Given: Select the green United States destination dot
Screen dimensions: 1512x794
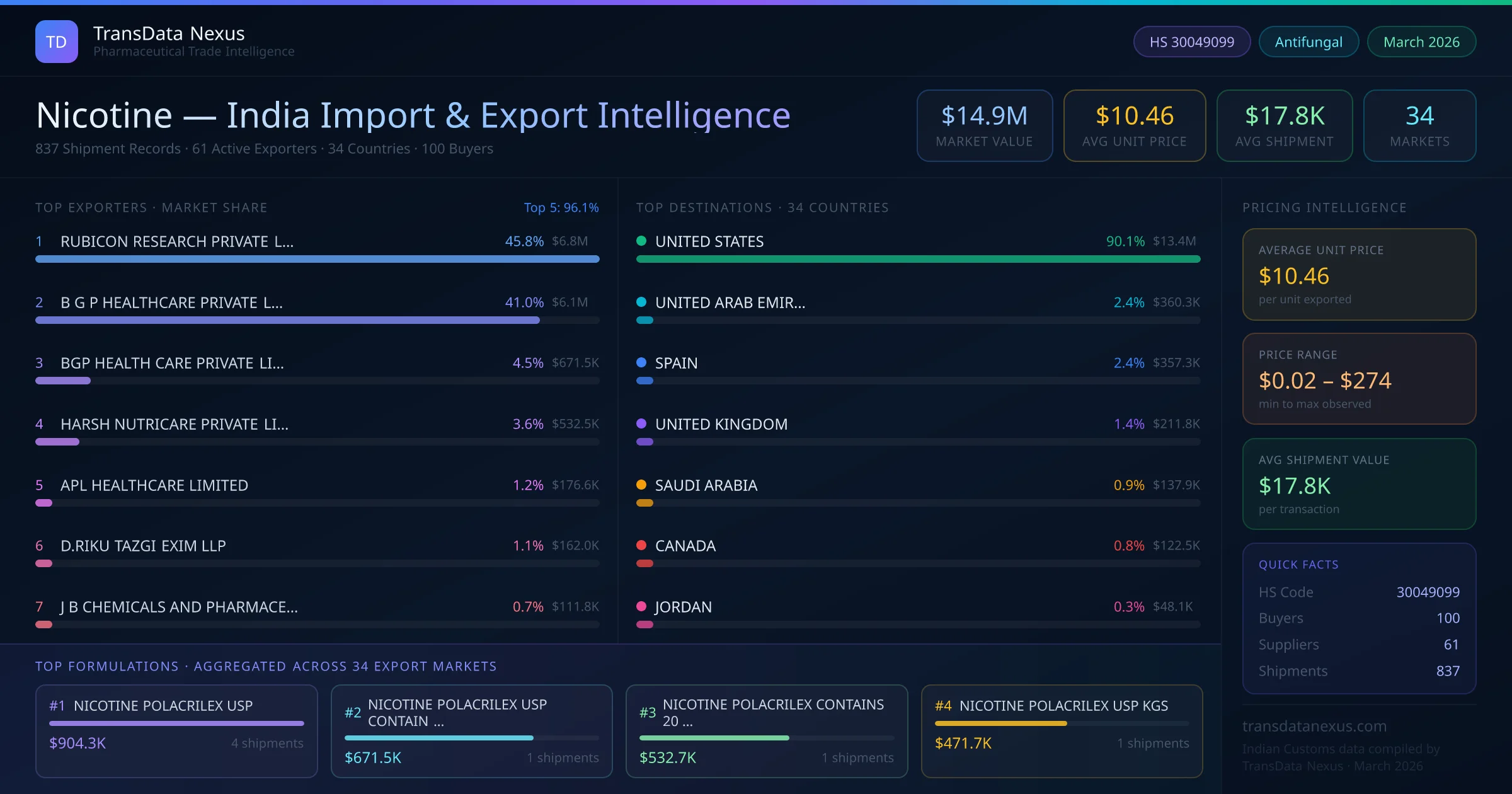Looking at the screenshot, I should click(x=641, y=241).
